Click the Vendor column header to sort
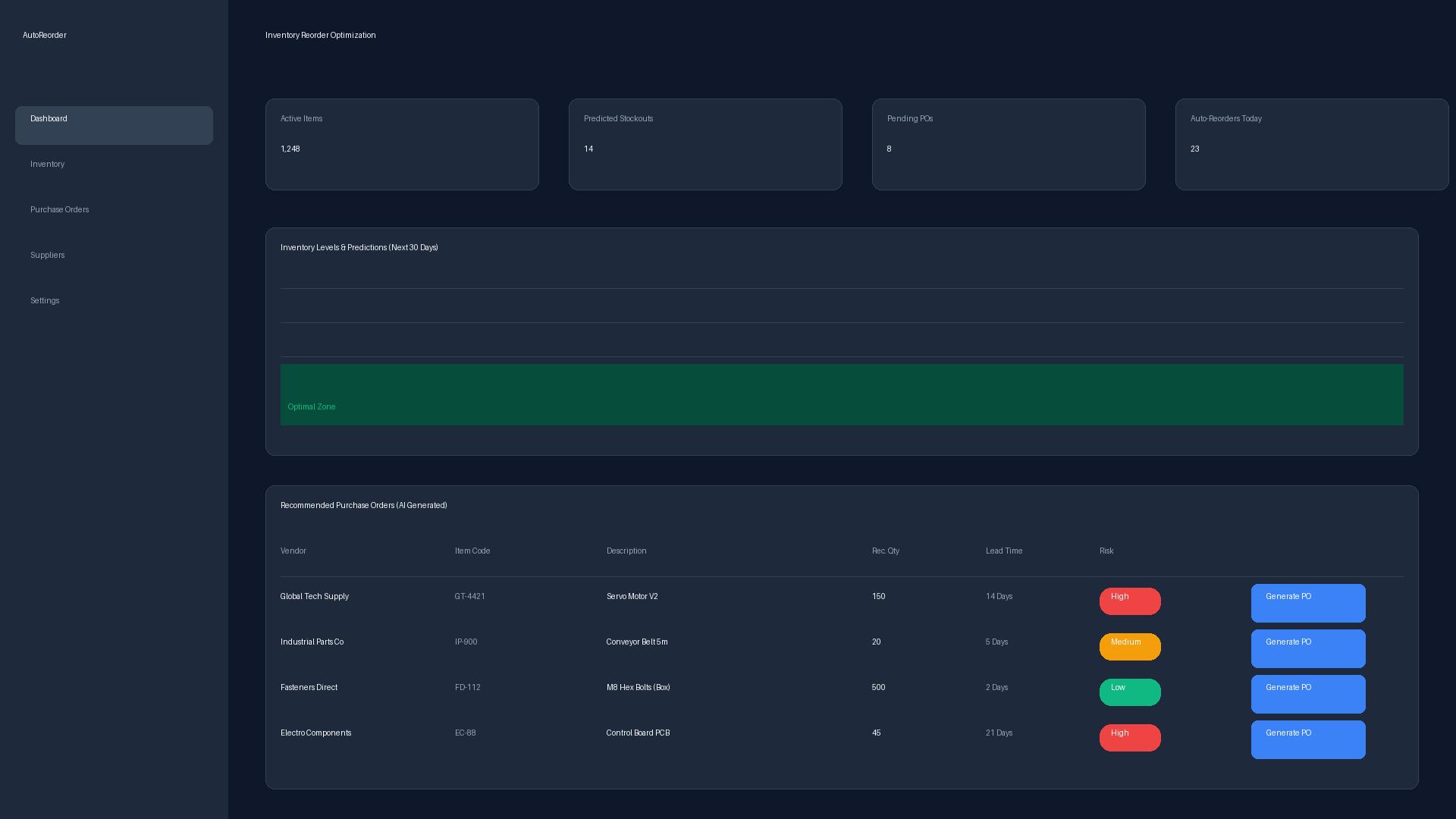 pyautogui.click(x=293, y=551)
